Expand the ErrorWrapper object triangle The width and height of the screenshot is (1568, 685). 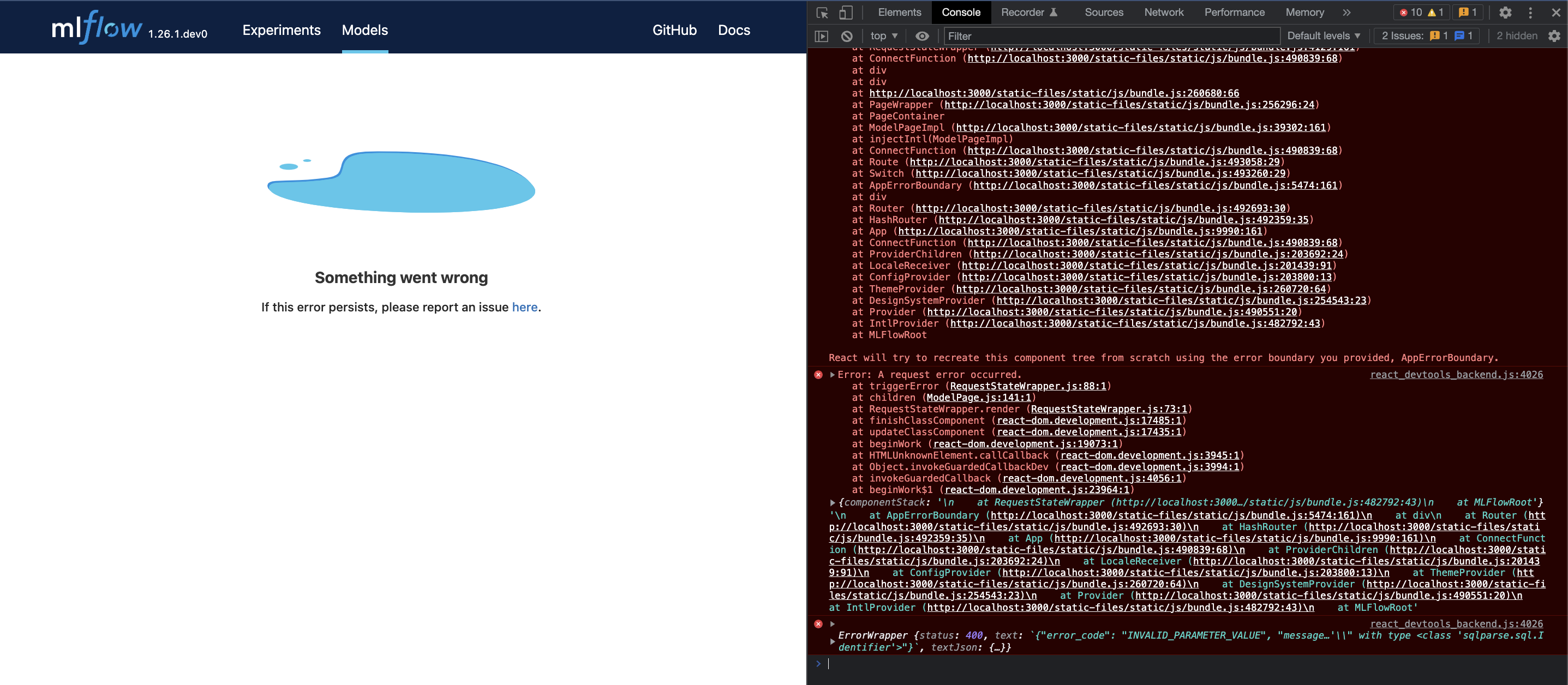pyautogui.click(x=832, y=641)
